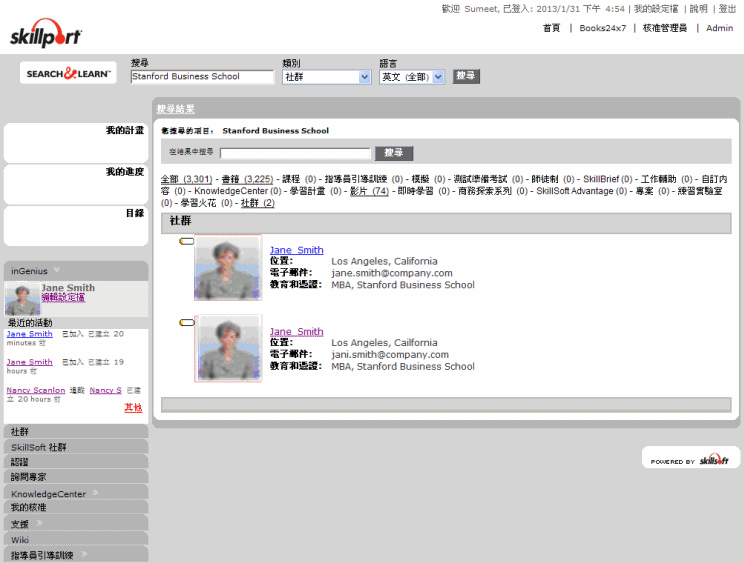Open 說明 help link
744x563 pixels.
pyautogui.click(x=698, y=9)
